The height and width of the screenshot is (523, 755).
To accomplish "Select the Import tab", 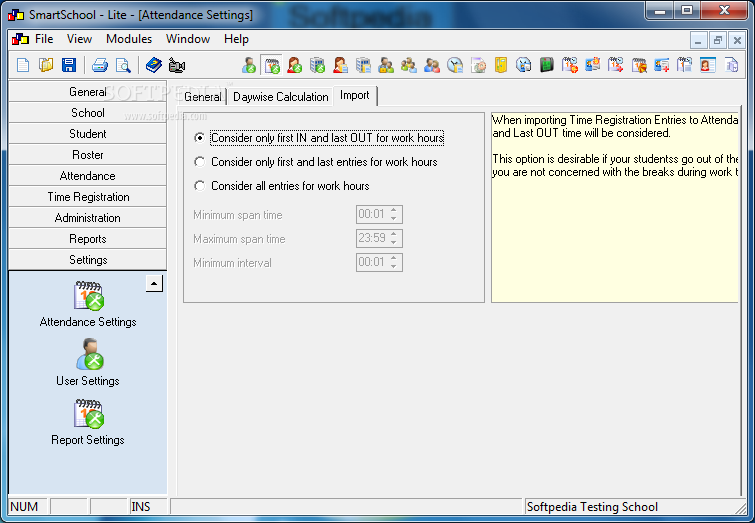I will [355, 95].
